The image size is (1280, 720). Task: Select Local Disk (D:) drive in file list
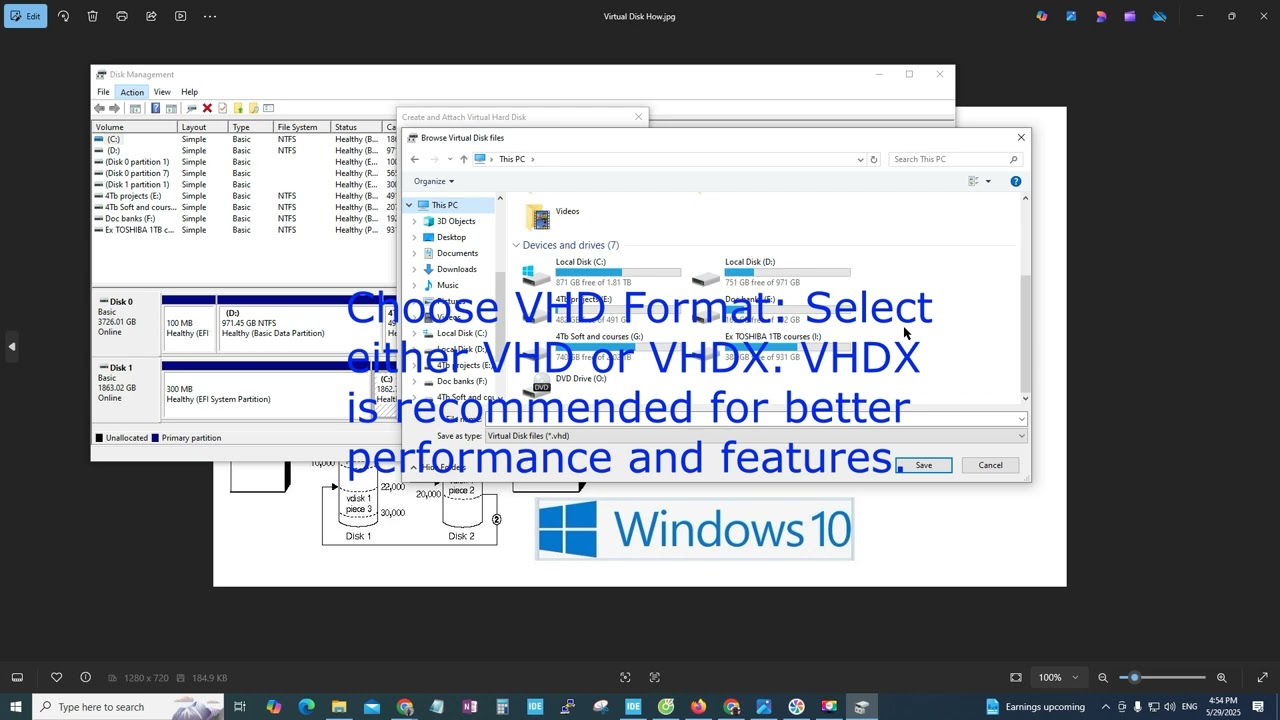pos(772,272)
